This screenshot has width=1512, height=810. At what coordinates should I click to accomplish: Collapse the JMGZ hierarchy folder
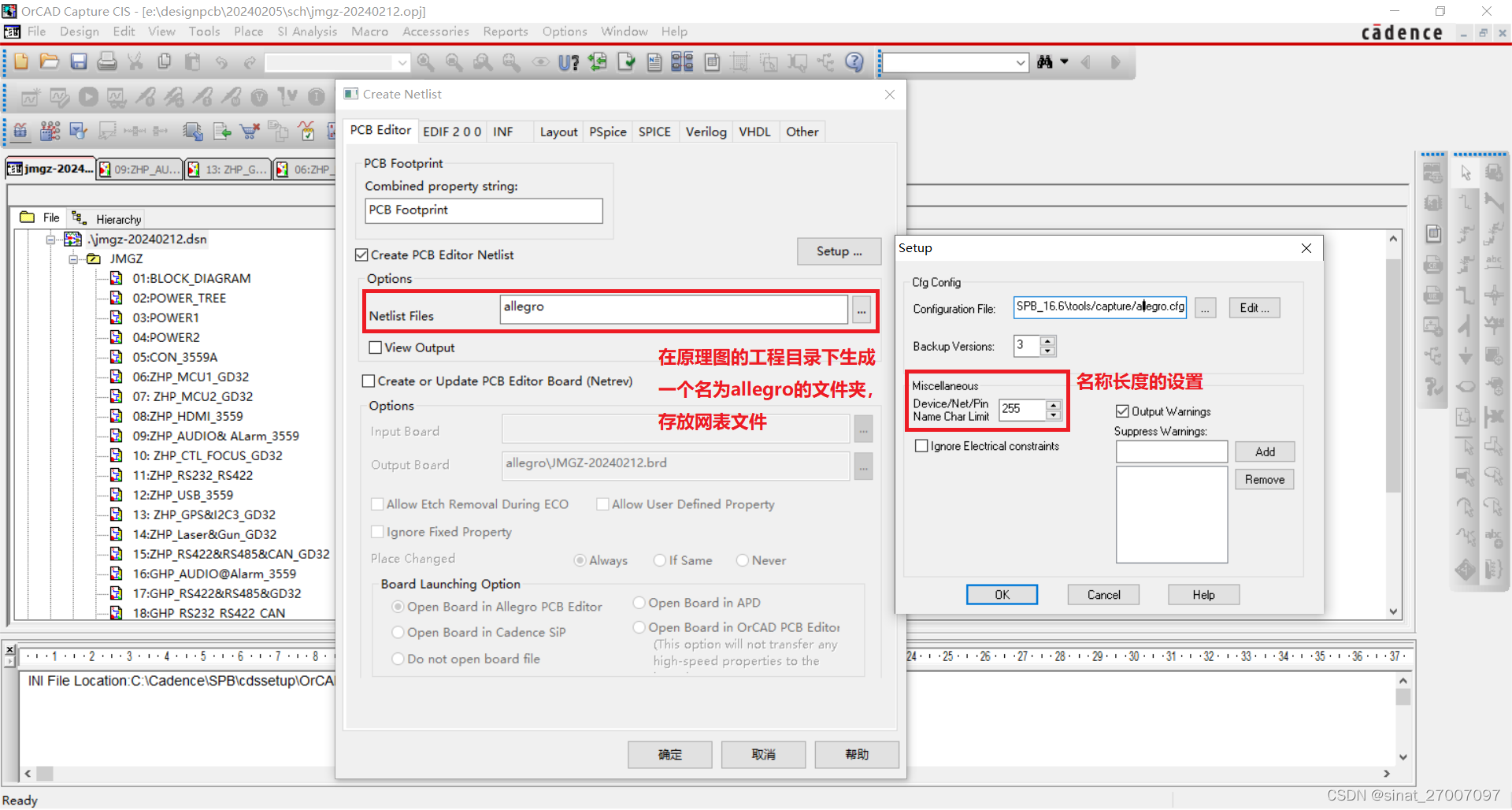pos(73,258)
